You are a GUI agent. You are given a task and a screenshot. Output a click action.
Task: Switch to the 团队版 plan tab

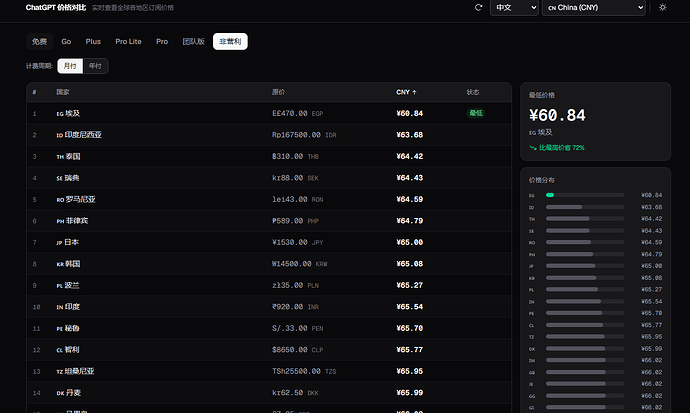click(194, 41)
